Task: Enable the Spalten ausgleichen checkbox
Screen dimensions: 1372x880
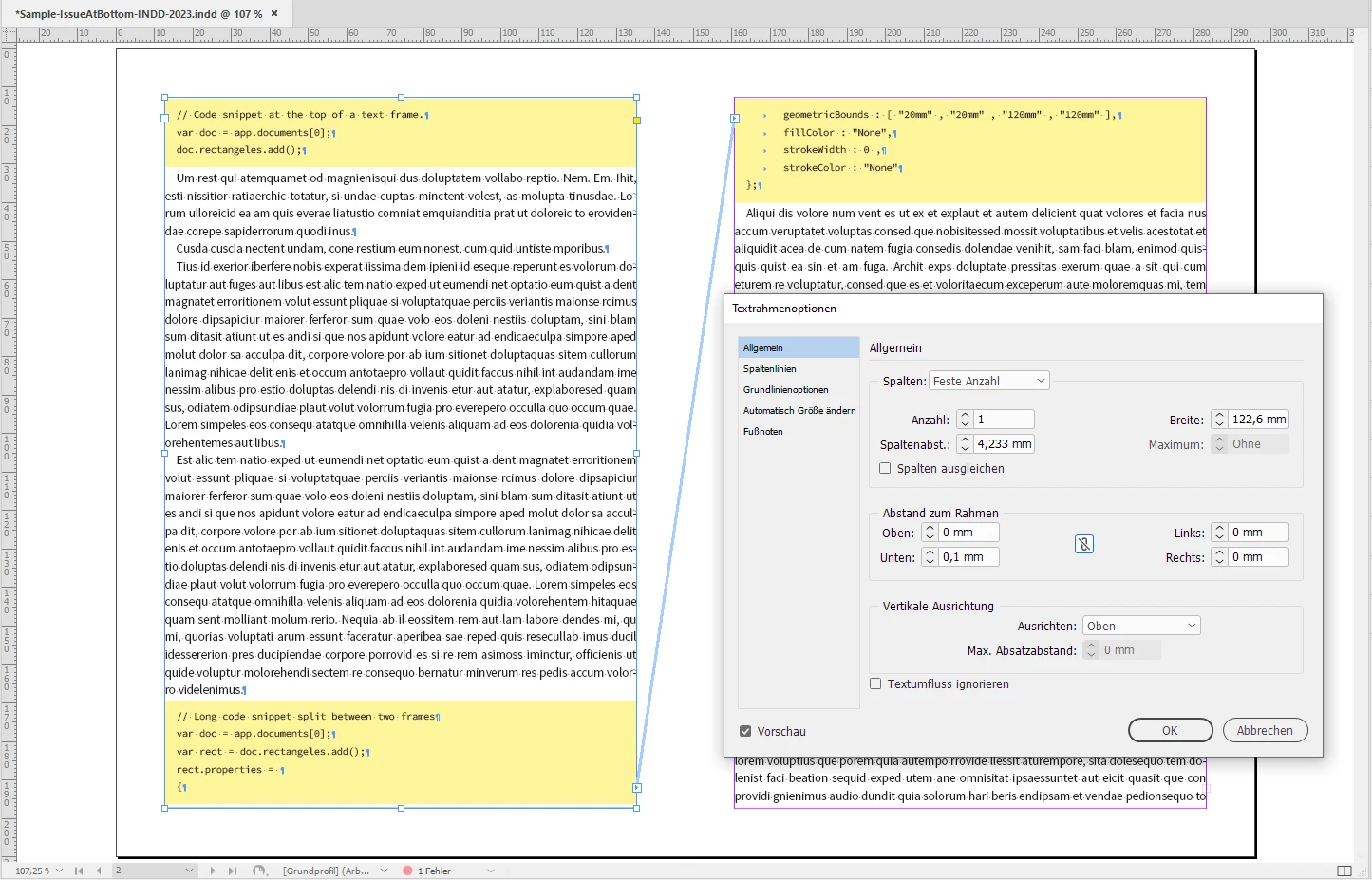Action: 885,468
